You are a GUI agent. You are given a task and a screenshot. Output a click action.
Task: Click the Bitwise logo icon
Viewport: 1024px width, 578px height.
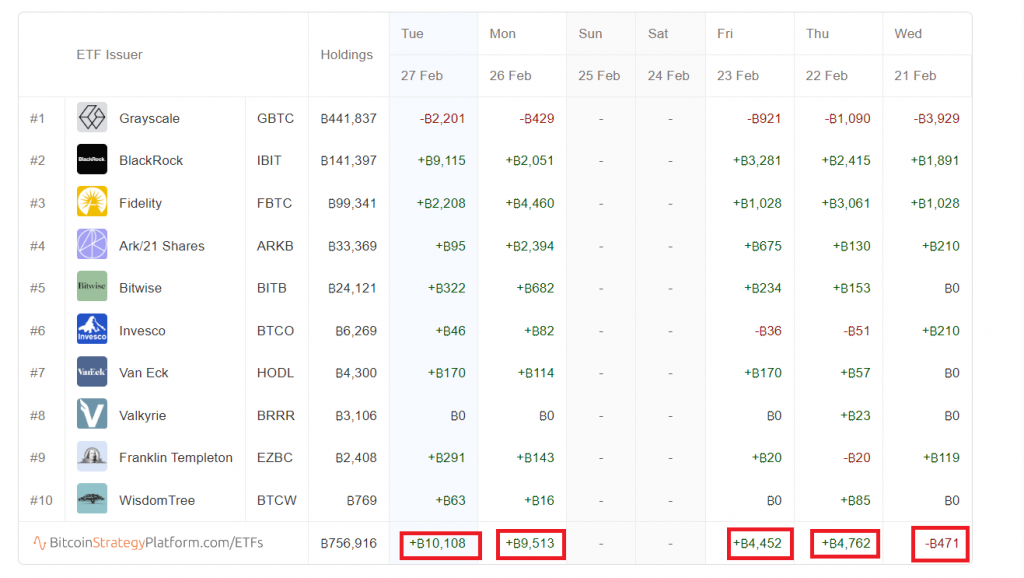[x=92, y=287]
